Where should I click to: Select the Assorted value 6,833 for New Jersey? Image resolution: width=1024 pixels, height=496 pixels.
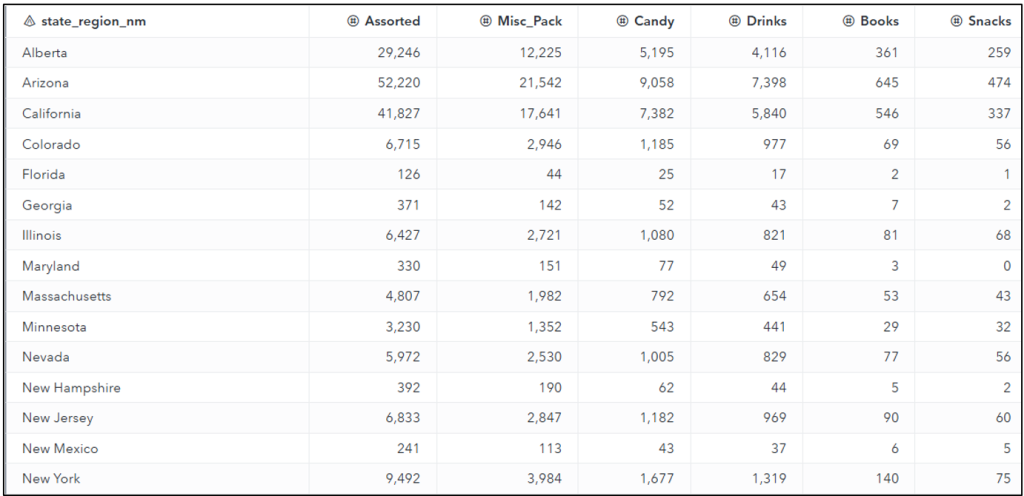(x=400, y=418)
